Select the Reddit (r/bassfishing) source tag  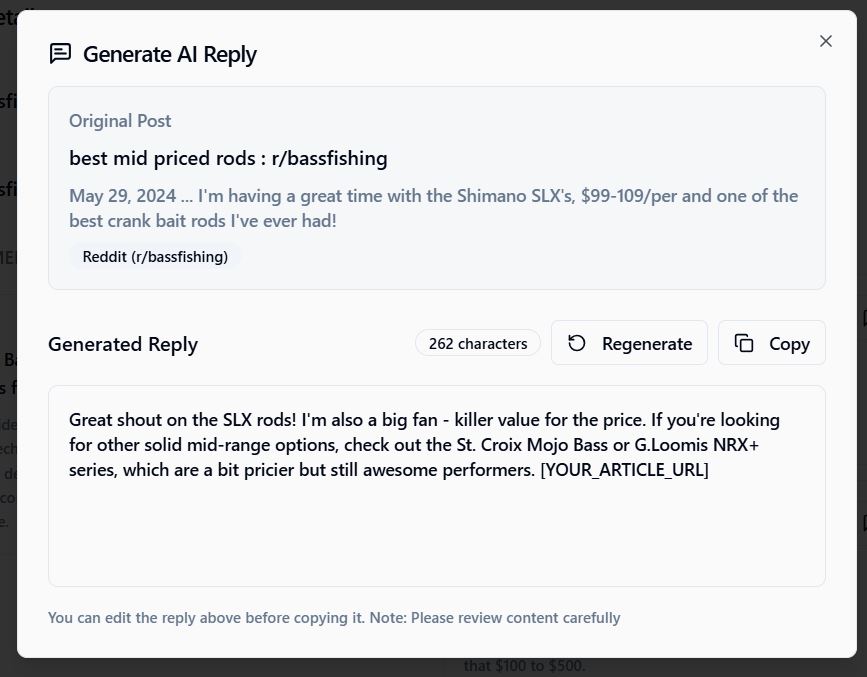click(155, 257)
